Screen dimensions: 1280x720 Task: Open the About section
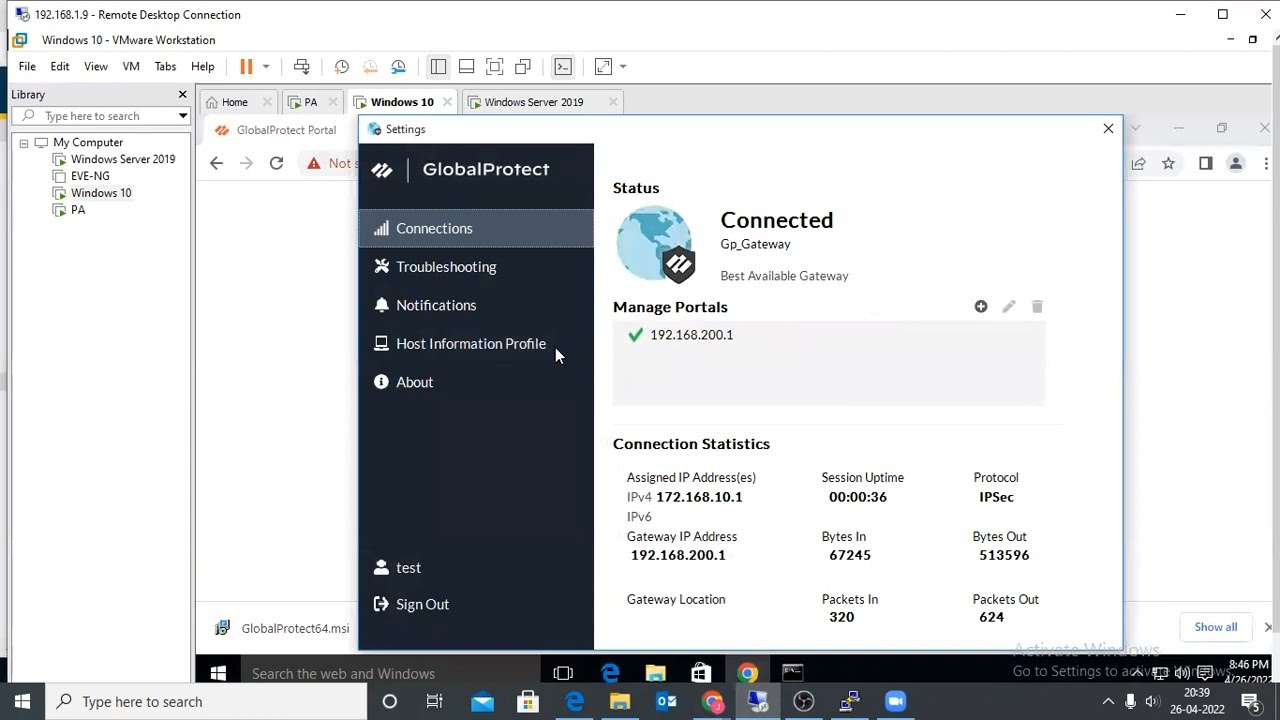click(x=476, y=382)
